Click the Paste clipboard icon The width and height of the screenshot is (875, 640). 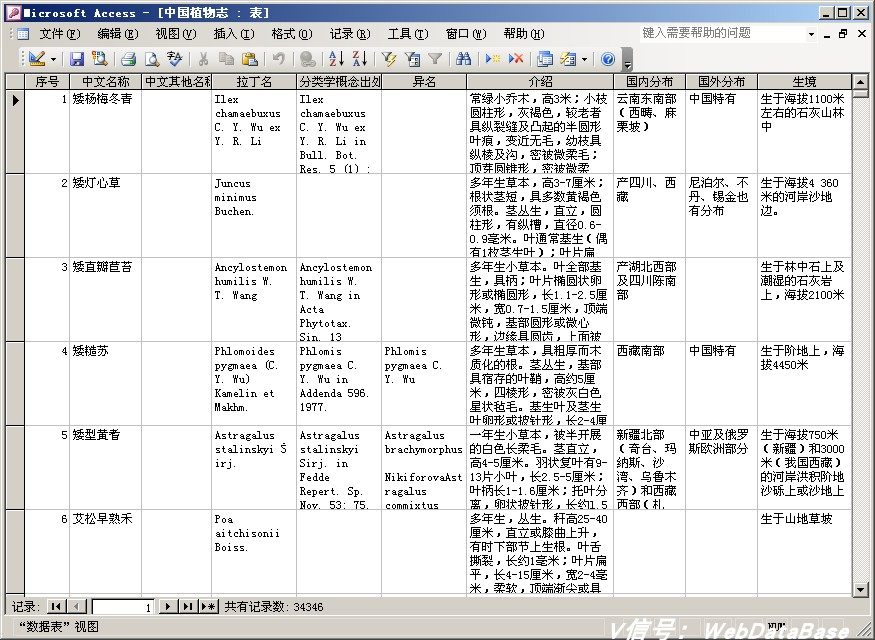(x=249, y=59)
